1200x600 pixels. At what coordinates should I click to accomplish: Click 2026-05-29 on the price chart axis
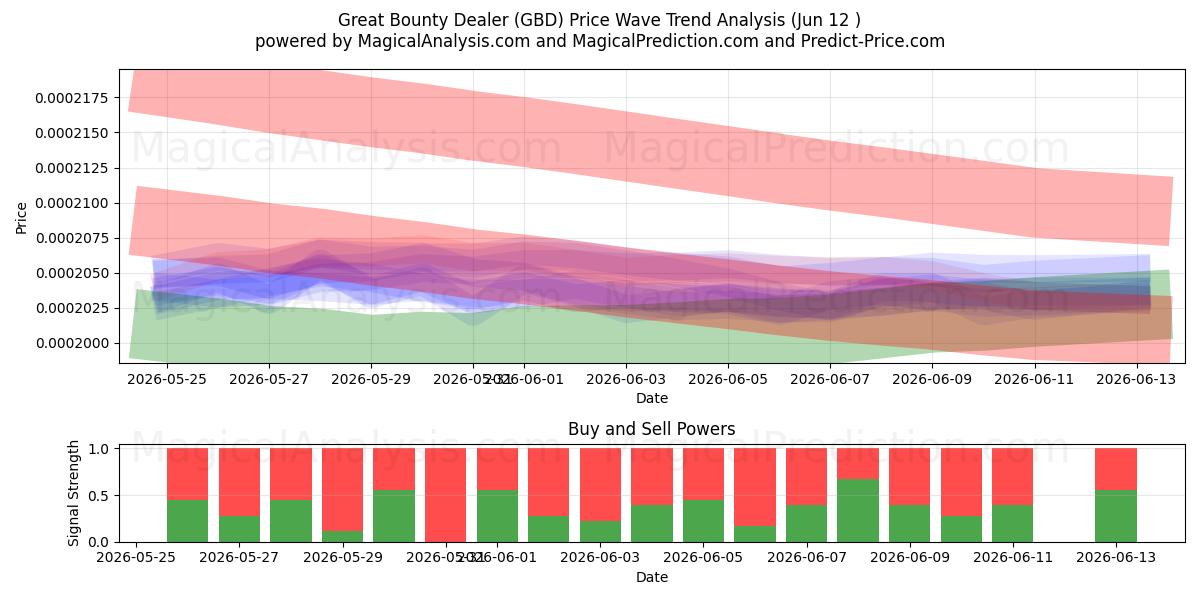point(371,379)
